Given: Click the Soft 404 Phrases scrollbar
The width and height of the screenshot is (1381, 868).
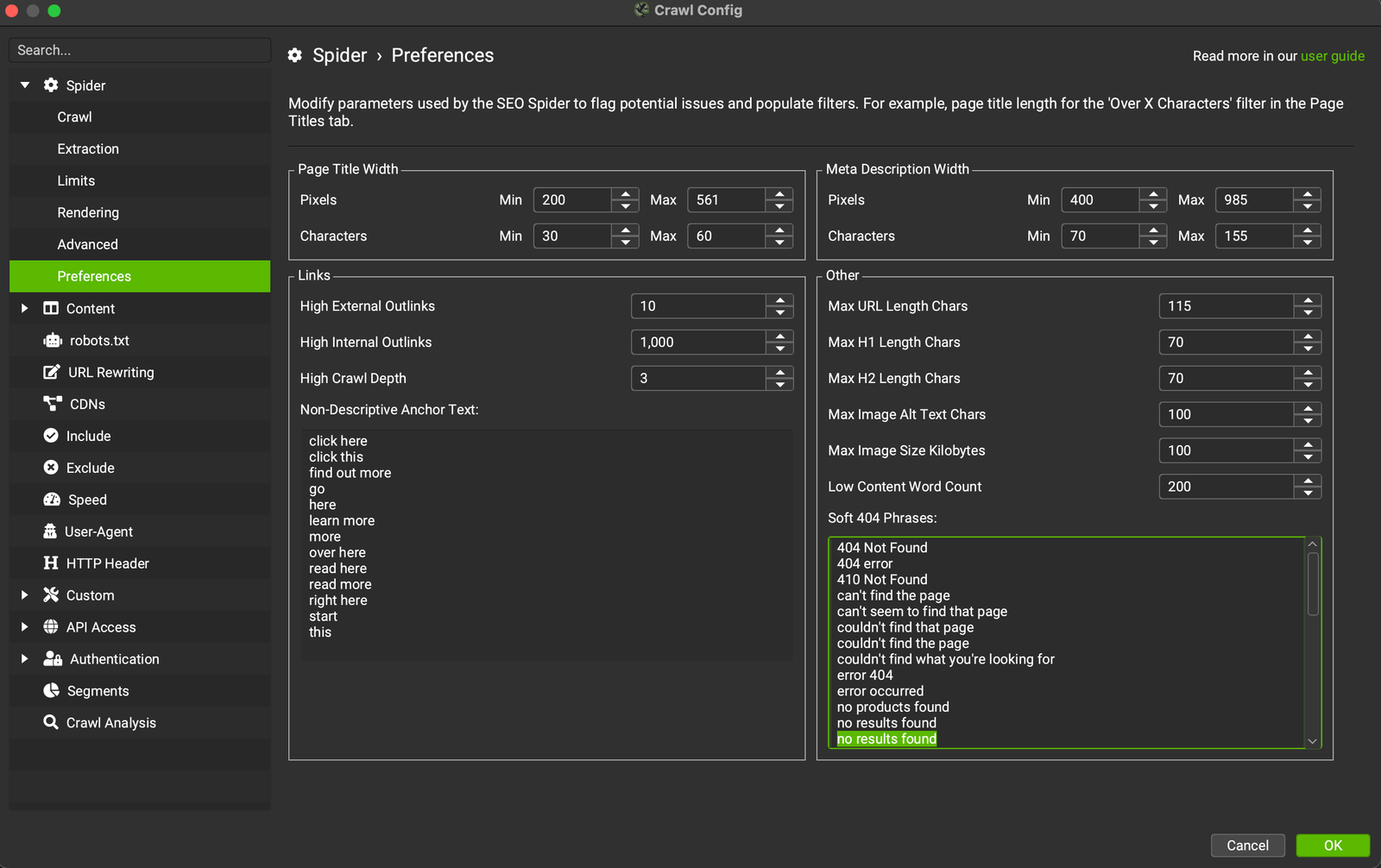Looking at the screenshot, I should 1312,584.
